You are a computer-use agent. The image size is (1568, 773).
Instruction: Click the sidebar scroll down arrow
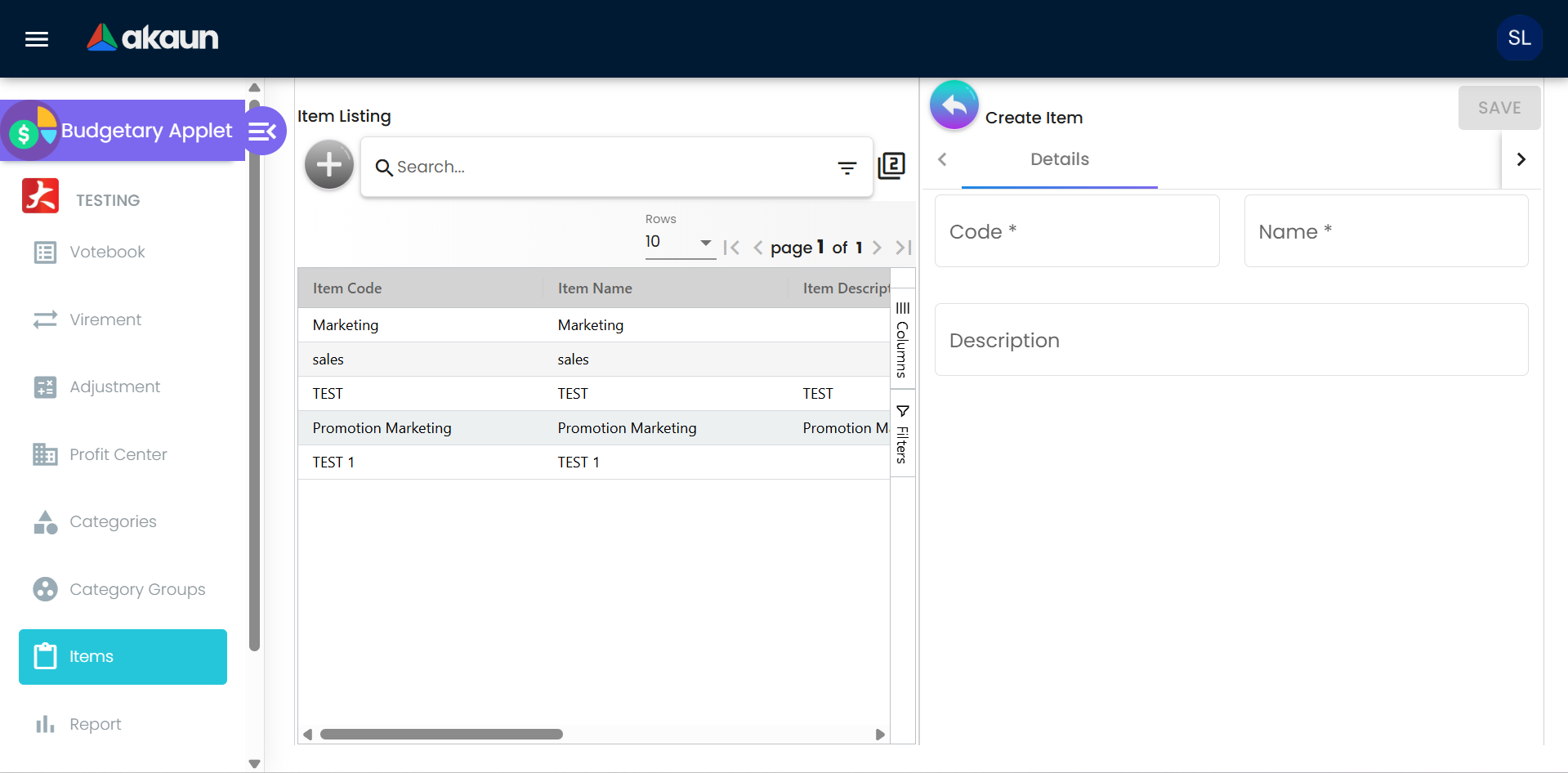(x=254, y=764)
